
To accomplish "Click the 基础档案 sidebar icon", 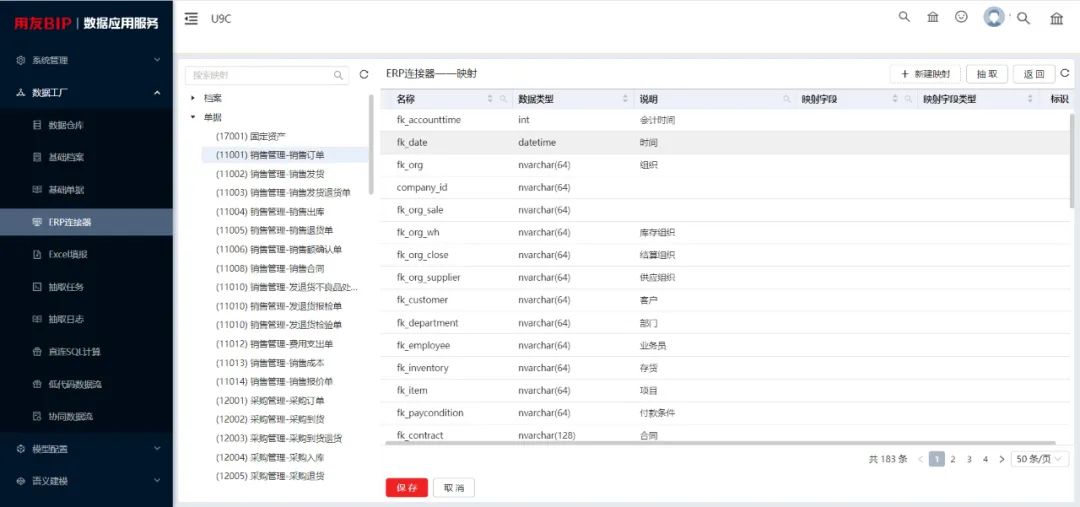I will 37,158.
